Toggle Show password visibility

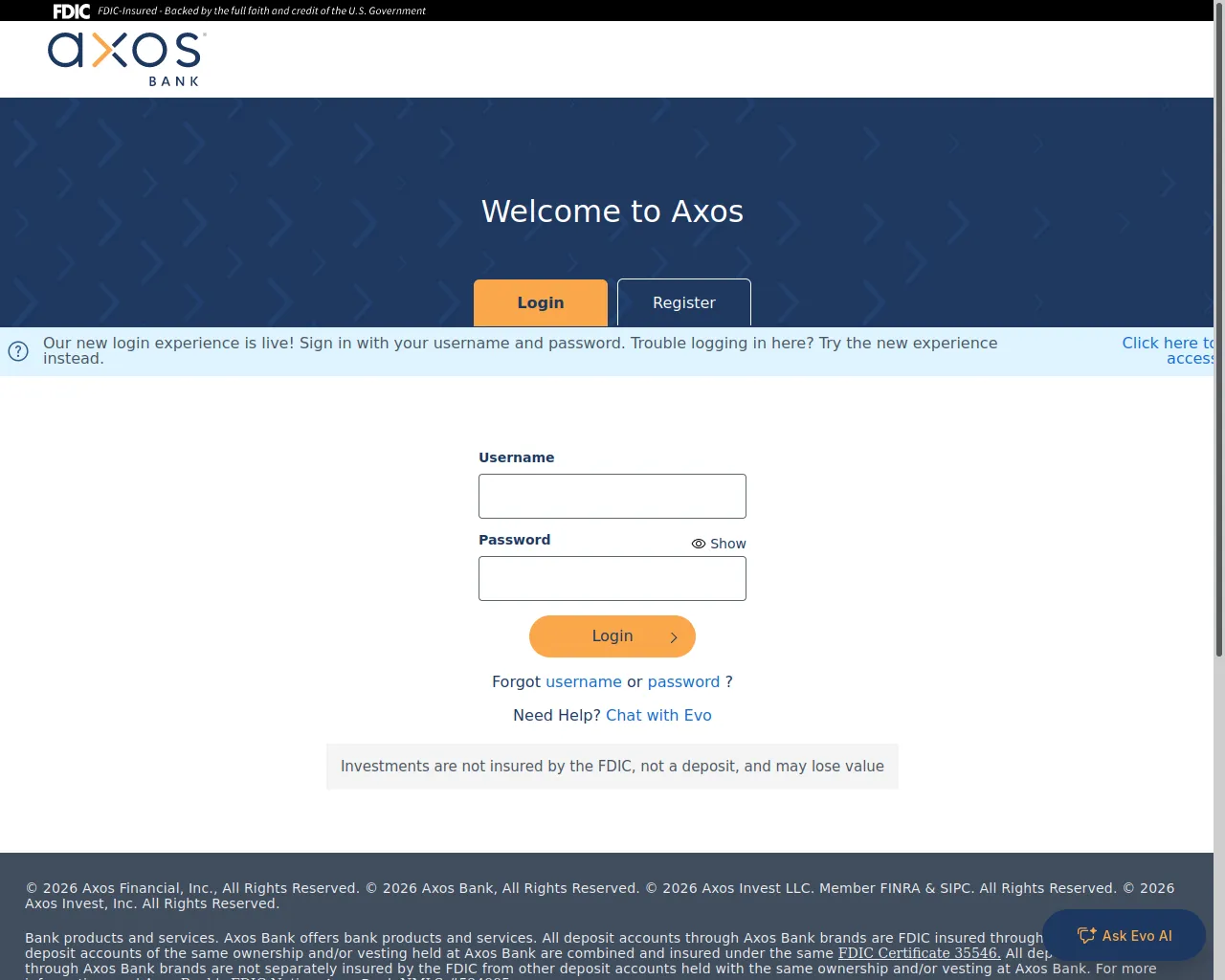(x=719, y=544)
